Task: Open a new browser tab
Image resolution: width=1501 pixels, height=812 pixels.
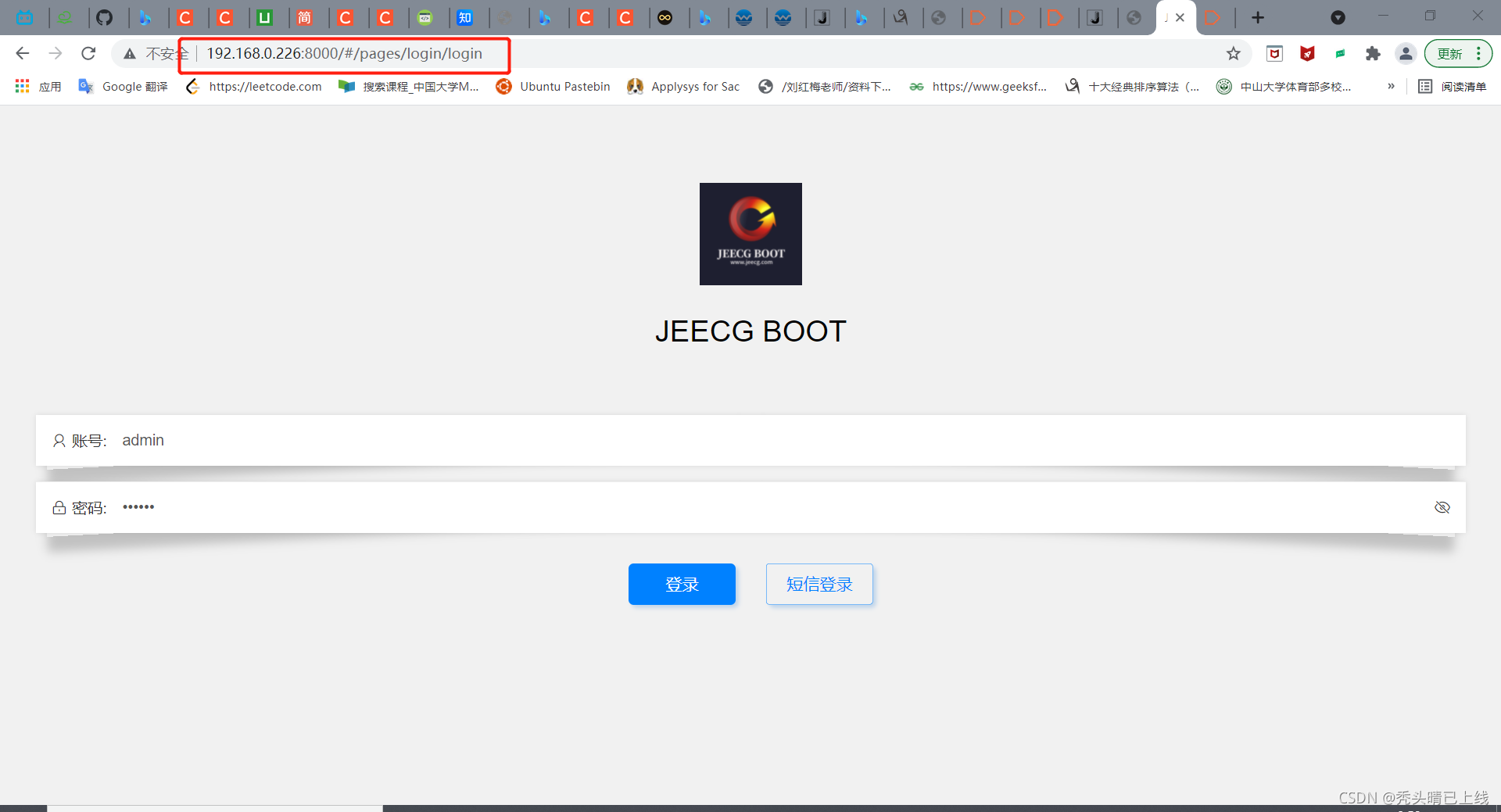Action: [1258, 17]
